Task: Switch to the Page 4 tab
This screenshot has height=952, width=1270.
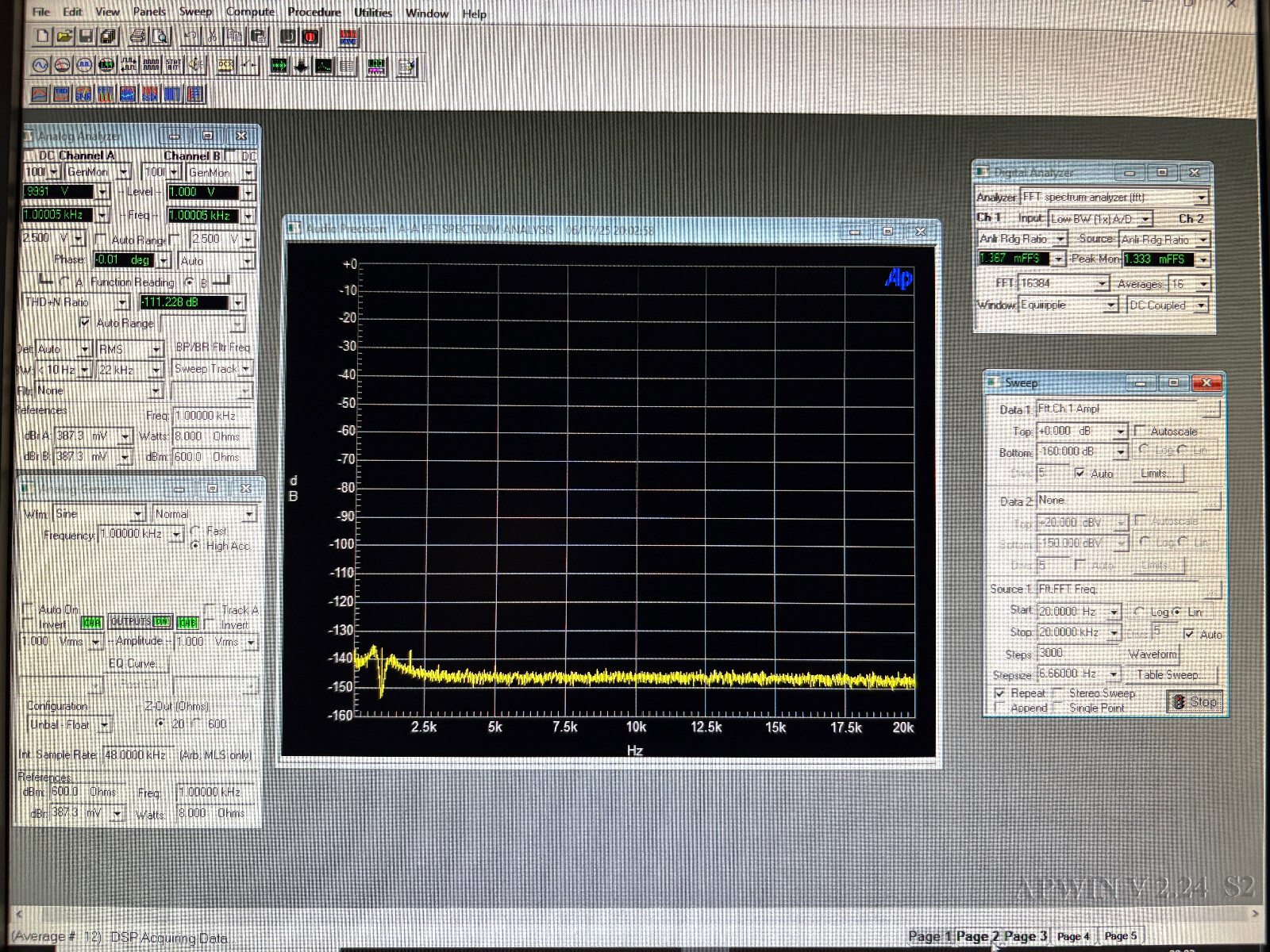Action: tap(1073, 936)
